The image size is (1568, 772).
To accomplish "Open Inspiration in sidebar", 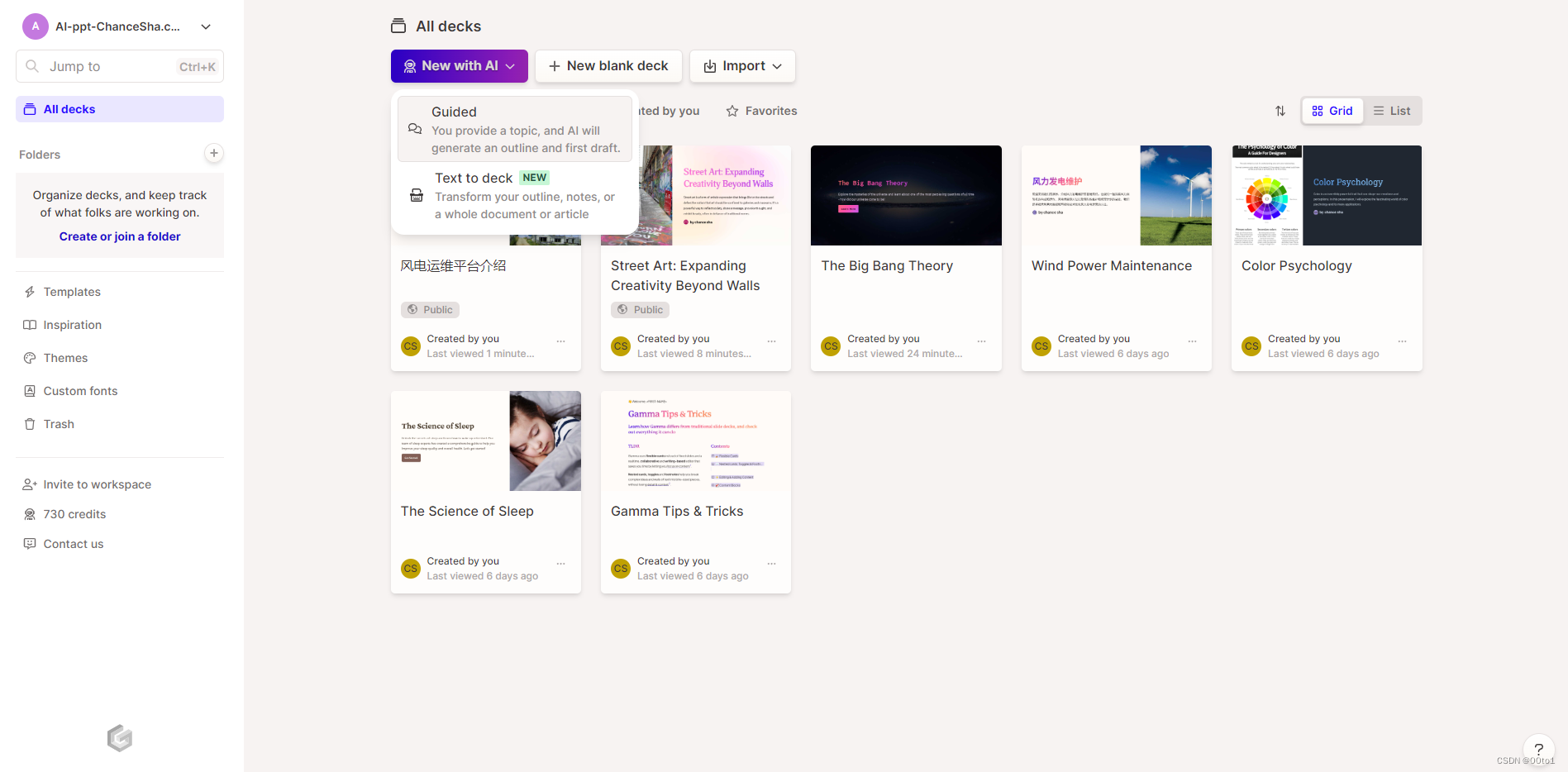I will [73, 325].
